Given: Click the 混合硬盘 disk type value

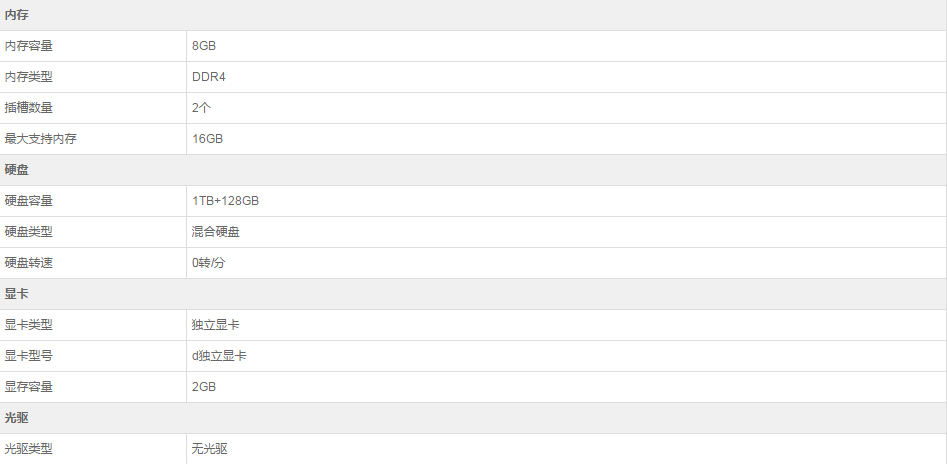Looking at the screenshot, I should coord(216,232).
